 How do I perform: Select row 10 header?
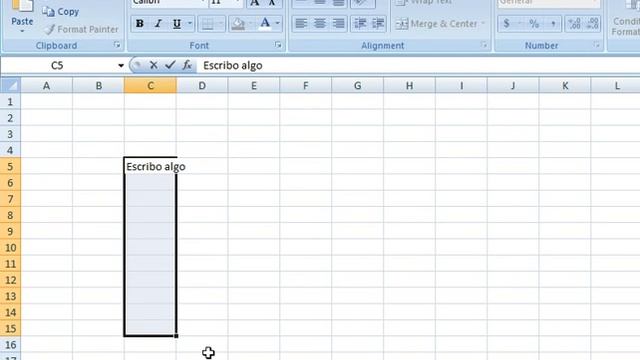tap(10, 248)
